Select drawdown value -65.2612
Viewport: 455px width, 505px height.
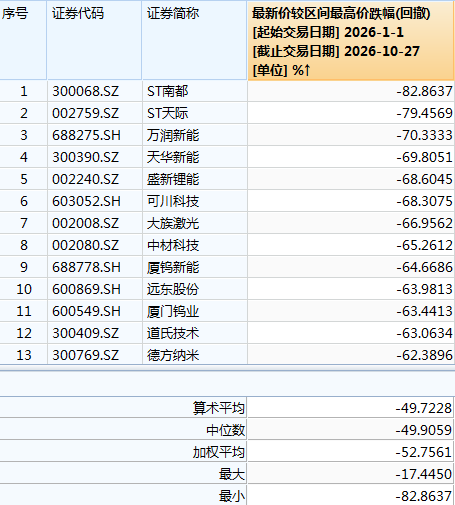click(x=424, y=245)
